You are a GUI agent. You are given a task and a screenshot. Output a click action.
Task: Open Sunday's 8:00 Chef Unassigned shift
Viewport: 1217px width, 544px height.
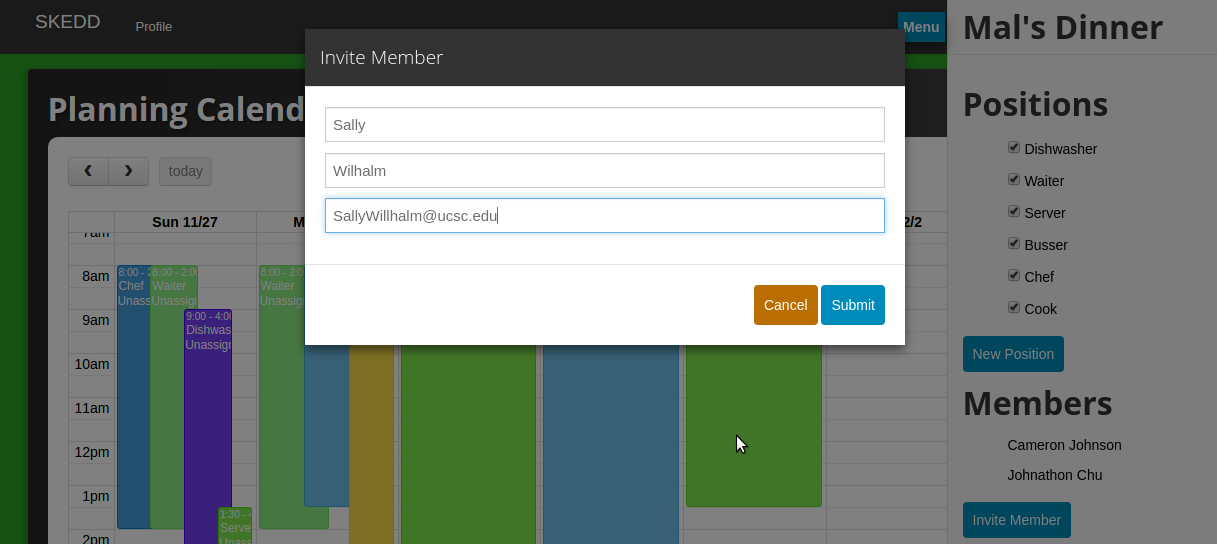[x=133, y=396]
